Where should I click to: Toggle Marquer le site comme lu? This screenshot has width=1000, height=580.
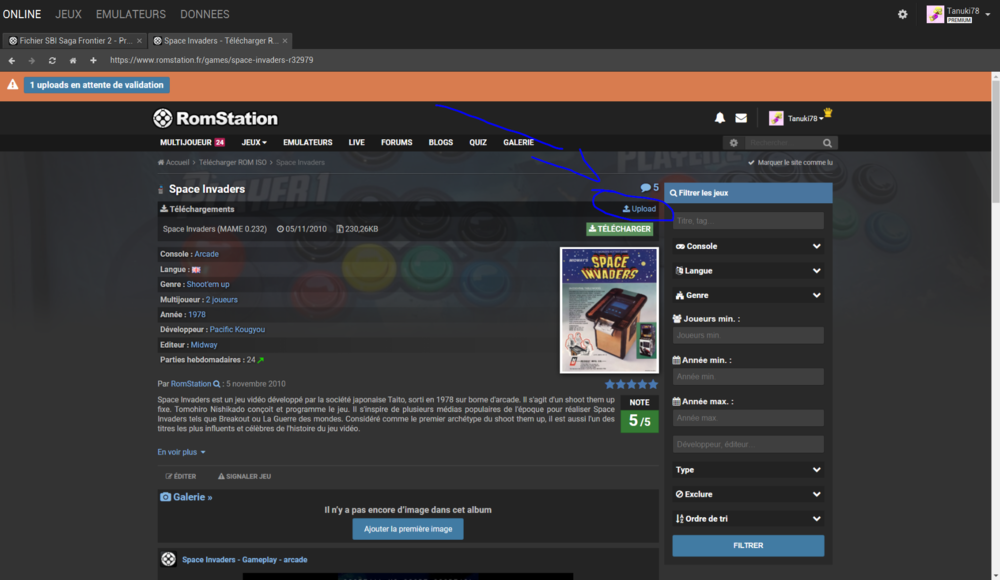pos(791,163)
